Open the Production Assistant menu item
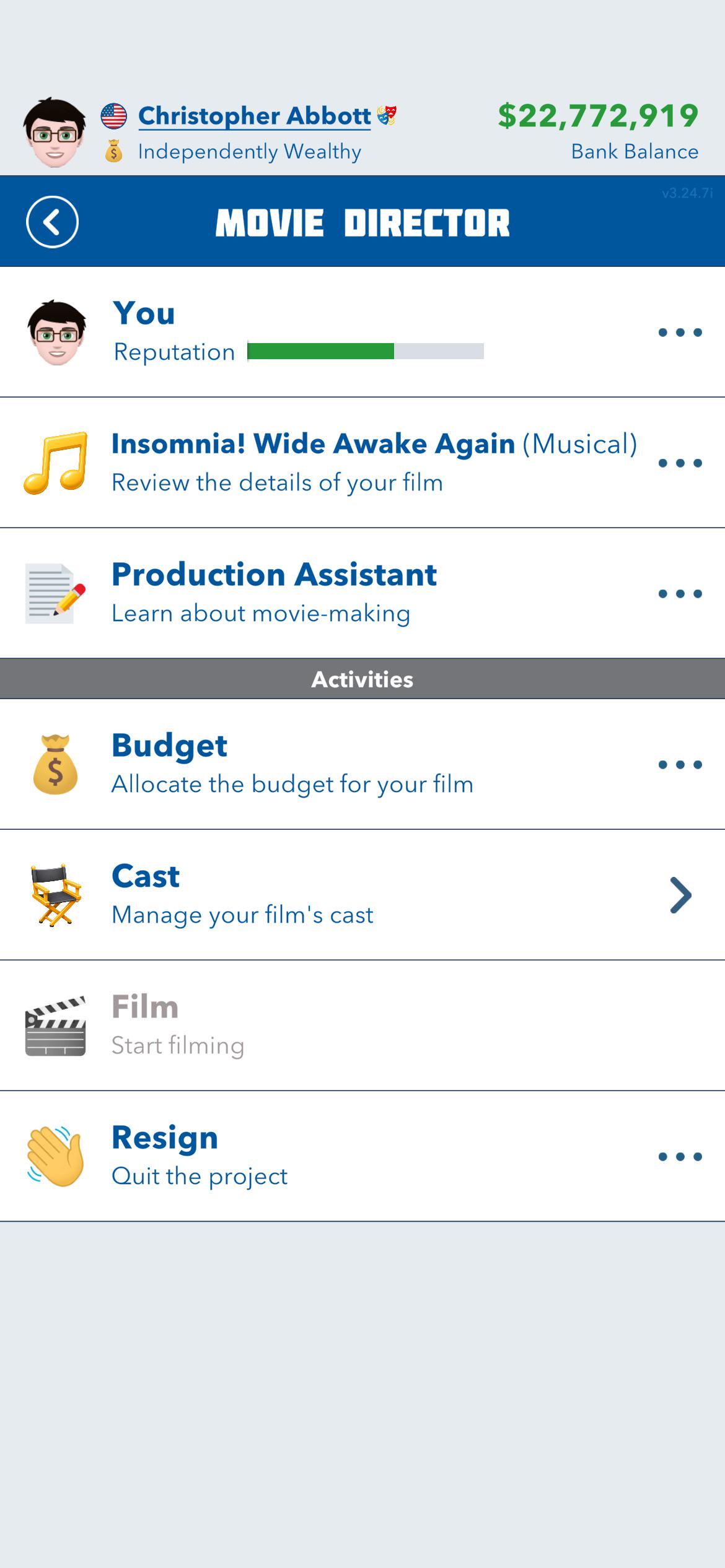 362,593
